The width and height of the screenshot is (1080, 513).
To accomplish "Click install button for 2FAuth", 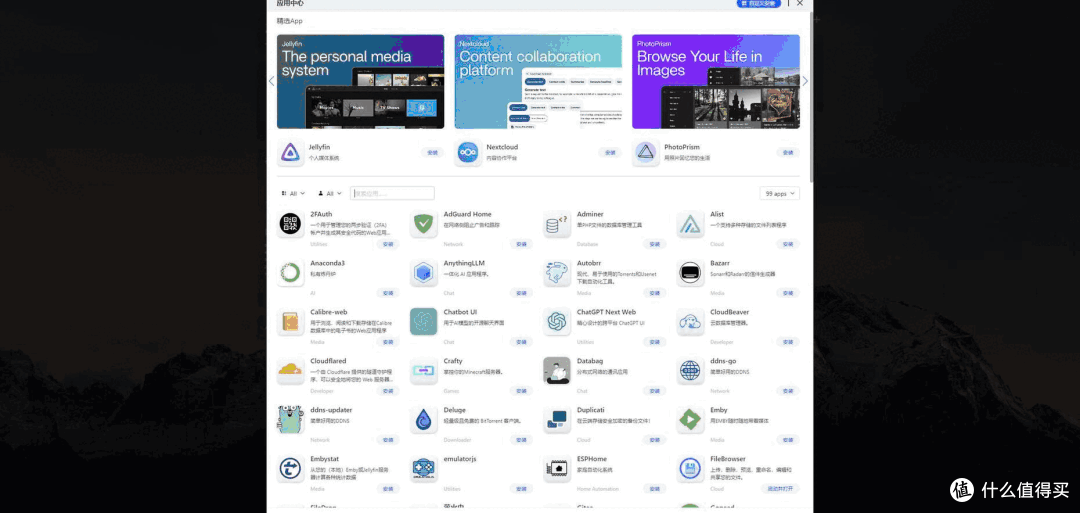I will click(388, 244).
